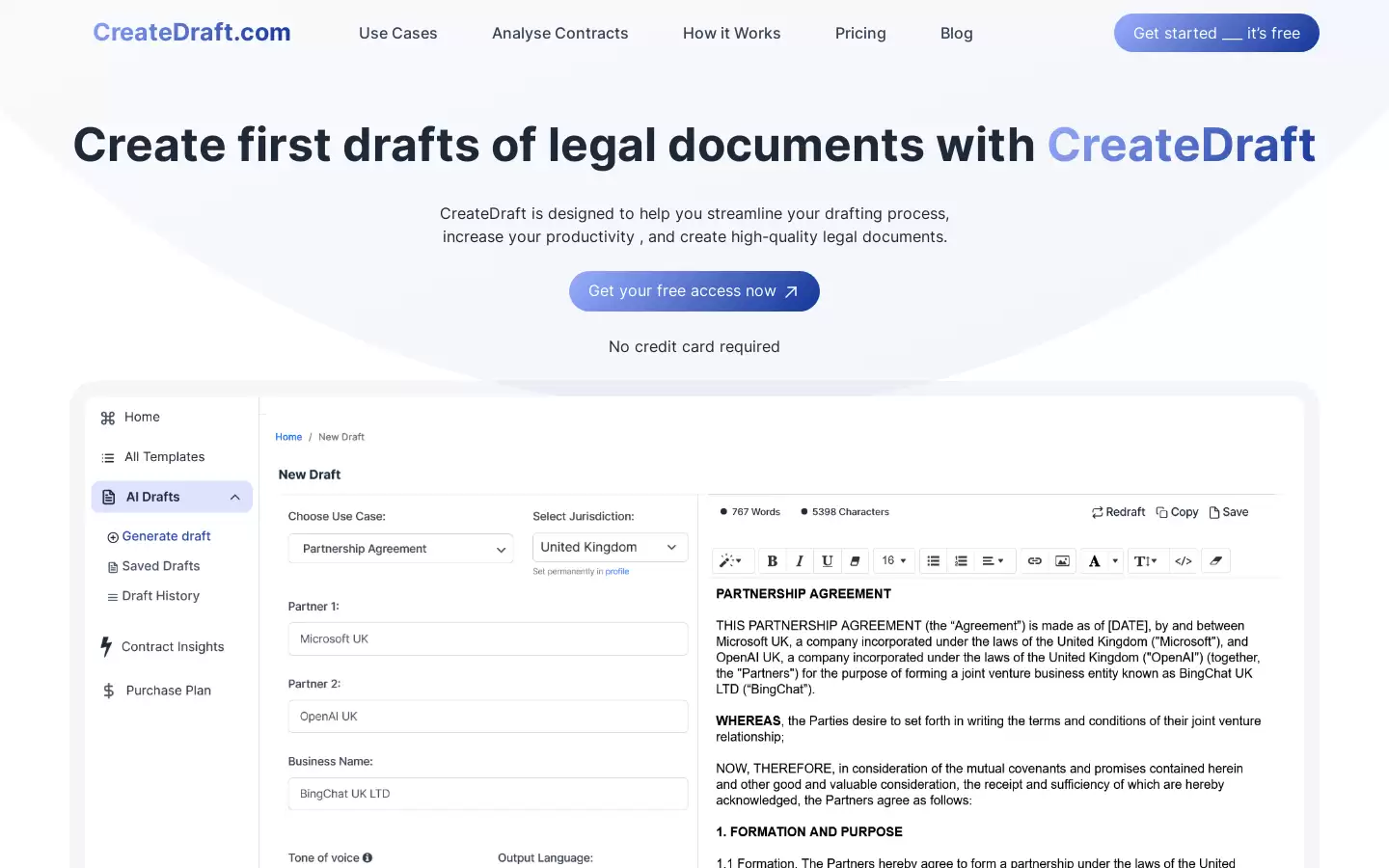Open the font color options arrow
The height and width of the screenshot is (868, 1389).
coord(1115,560)
